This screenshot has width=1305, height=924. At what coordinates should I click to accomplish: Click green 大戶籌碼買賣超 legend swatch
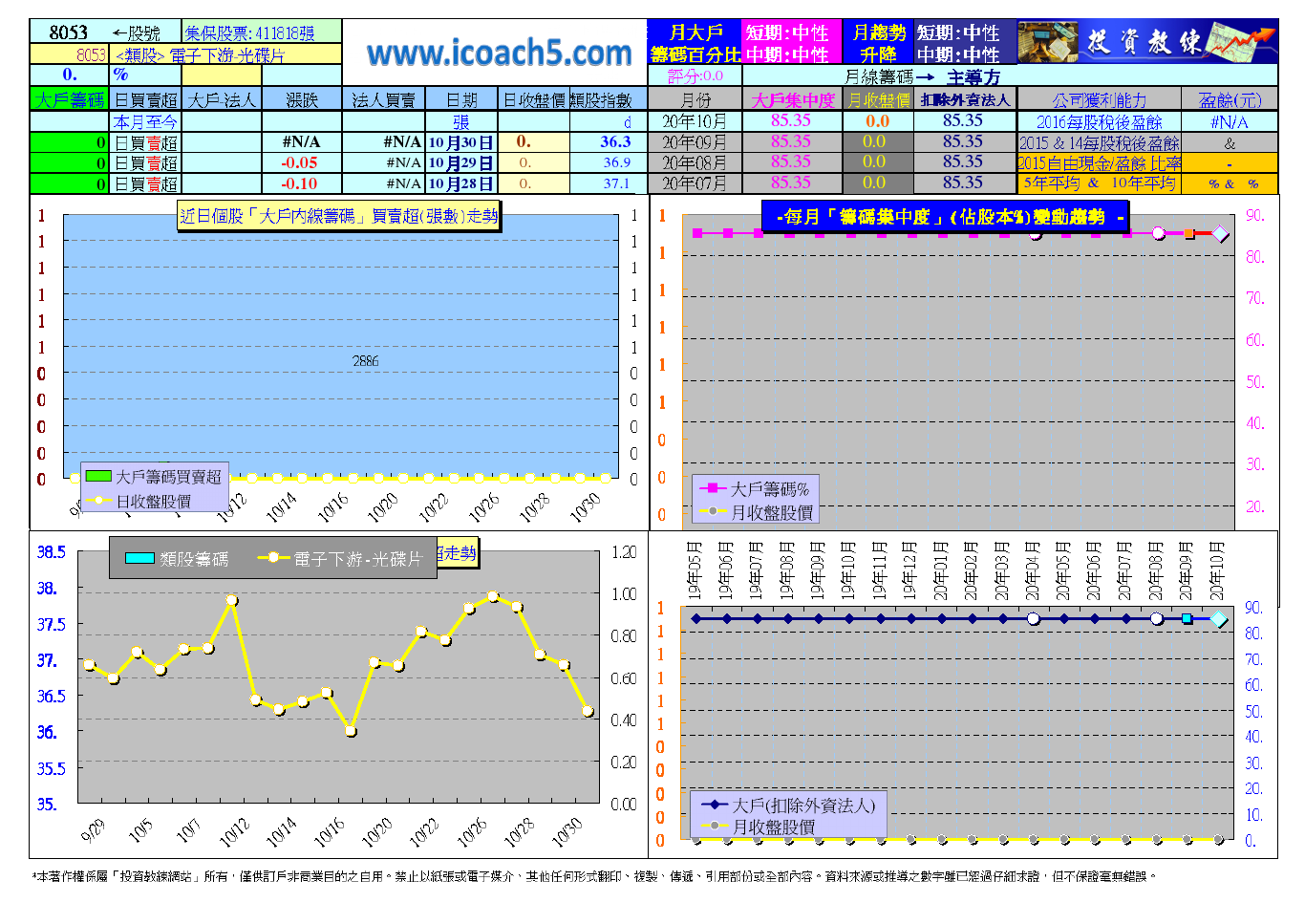[x=98, y=476]
